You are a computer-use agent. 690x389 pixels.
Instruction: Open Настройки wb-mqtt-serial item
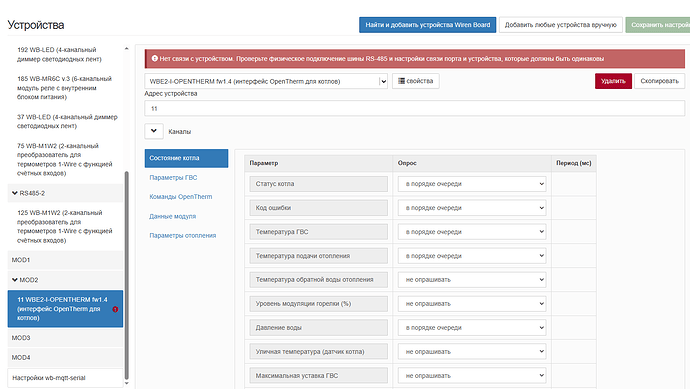tap(65, 378)
